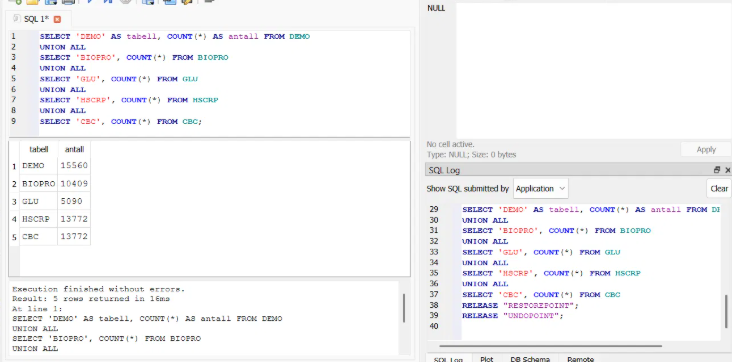Select the DEMO result cell
Viewport: 732px width, 362px height.
point(39,165)
